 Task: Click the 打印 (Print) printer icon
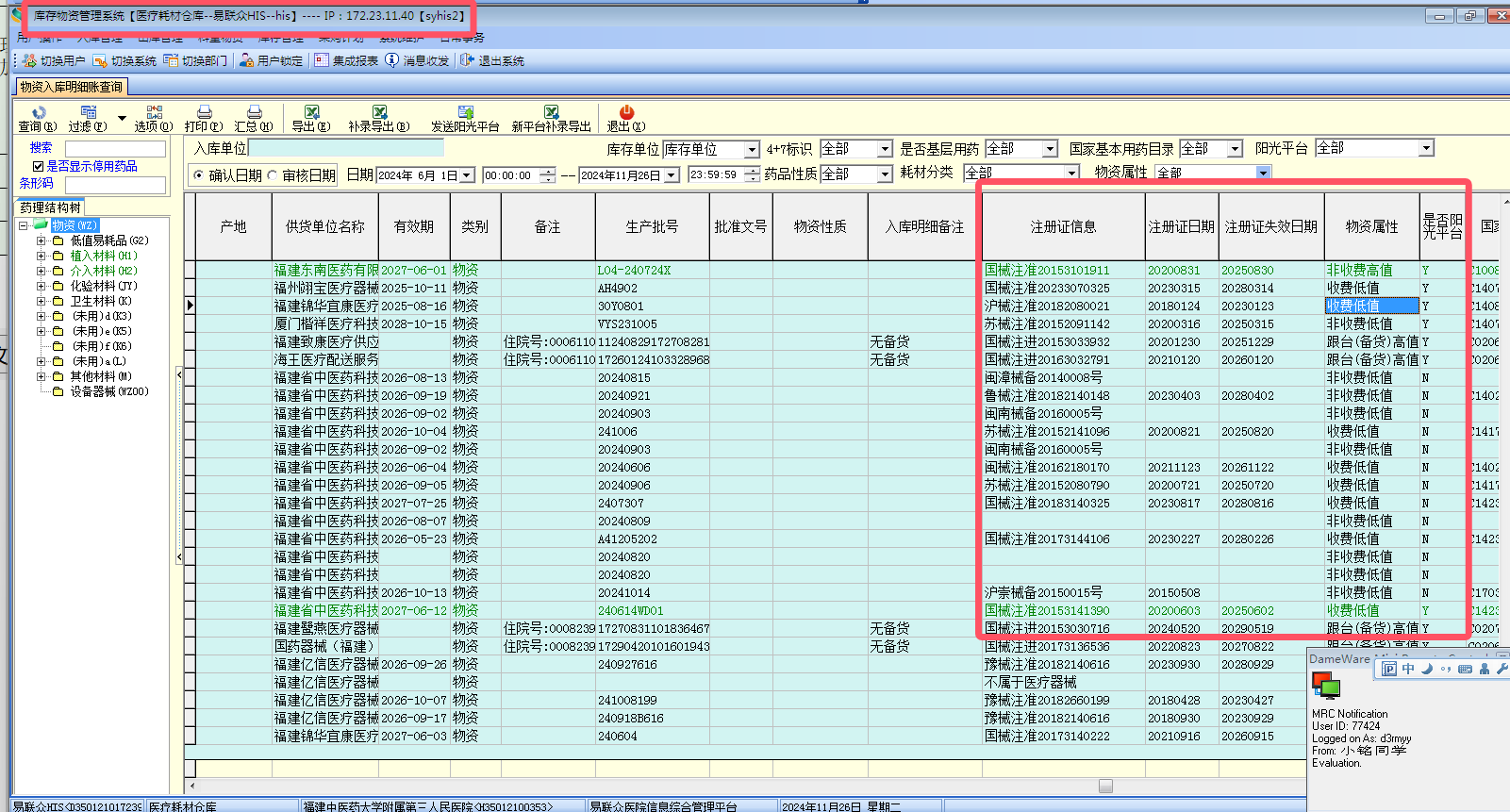tap(204, 113)
